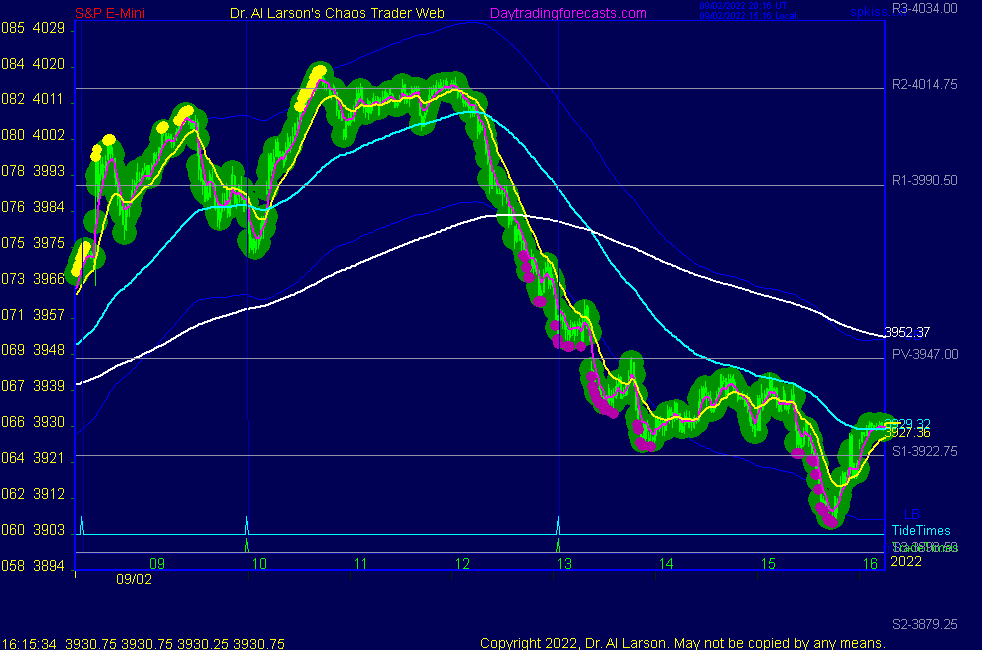Click the UT timestamp in the top right
This screenshot has height=650, width=982.
click(x=743, y=6)
